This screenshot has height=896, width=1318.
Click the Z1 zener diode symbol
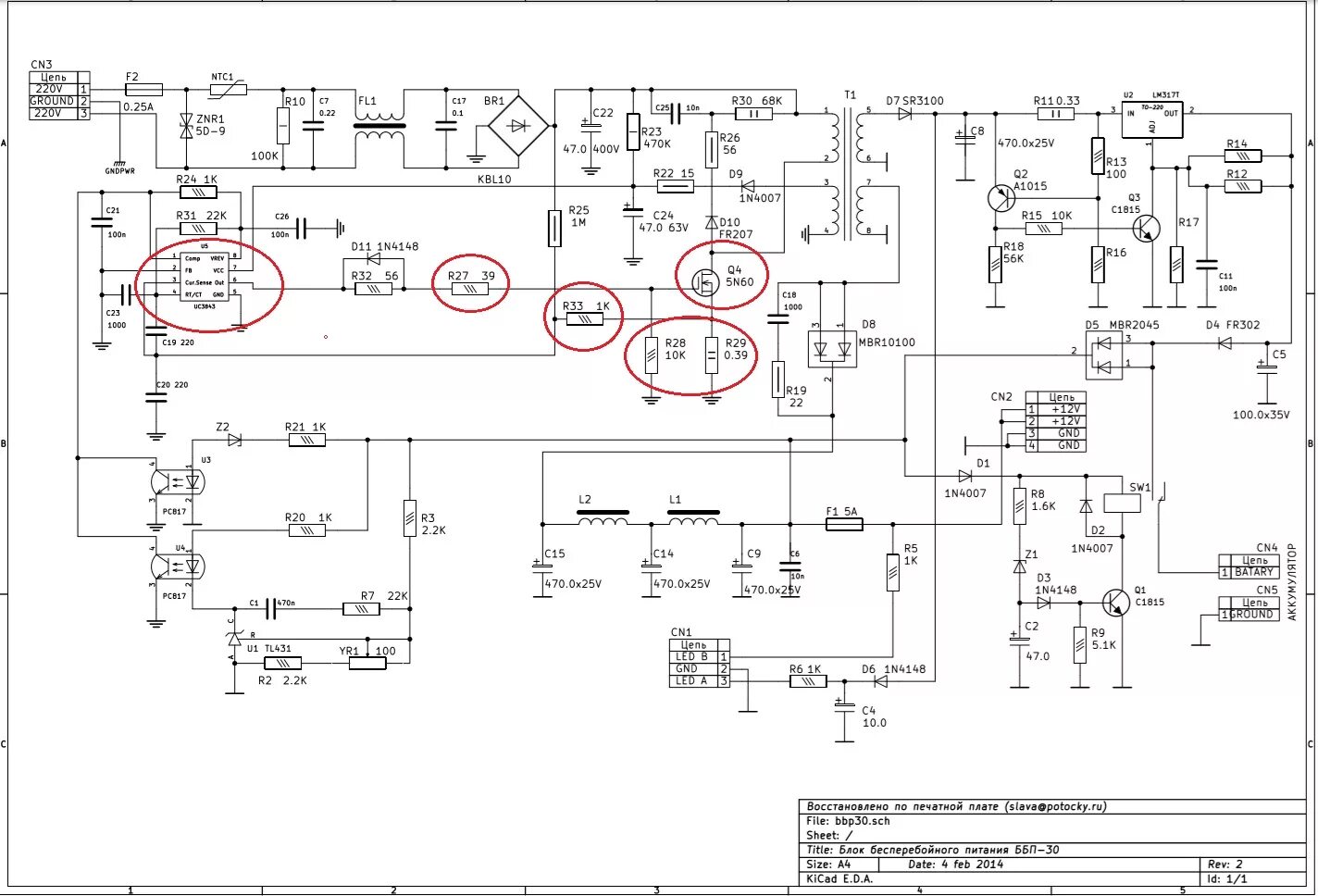point(1019,566)
